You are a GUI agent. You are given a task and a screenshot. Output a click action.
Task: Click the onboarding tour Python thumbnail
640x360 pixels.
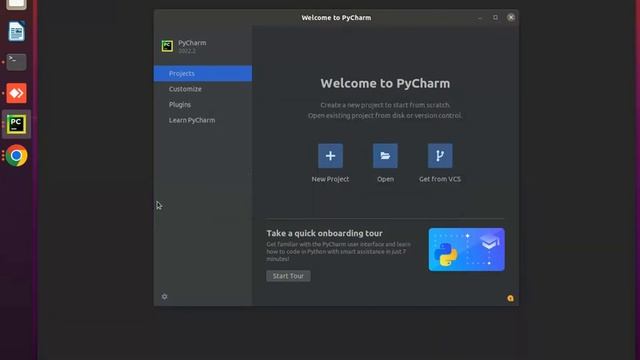tap(467, 249)
